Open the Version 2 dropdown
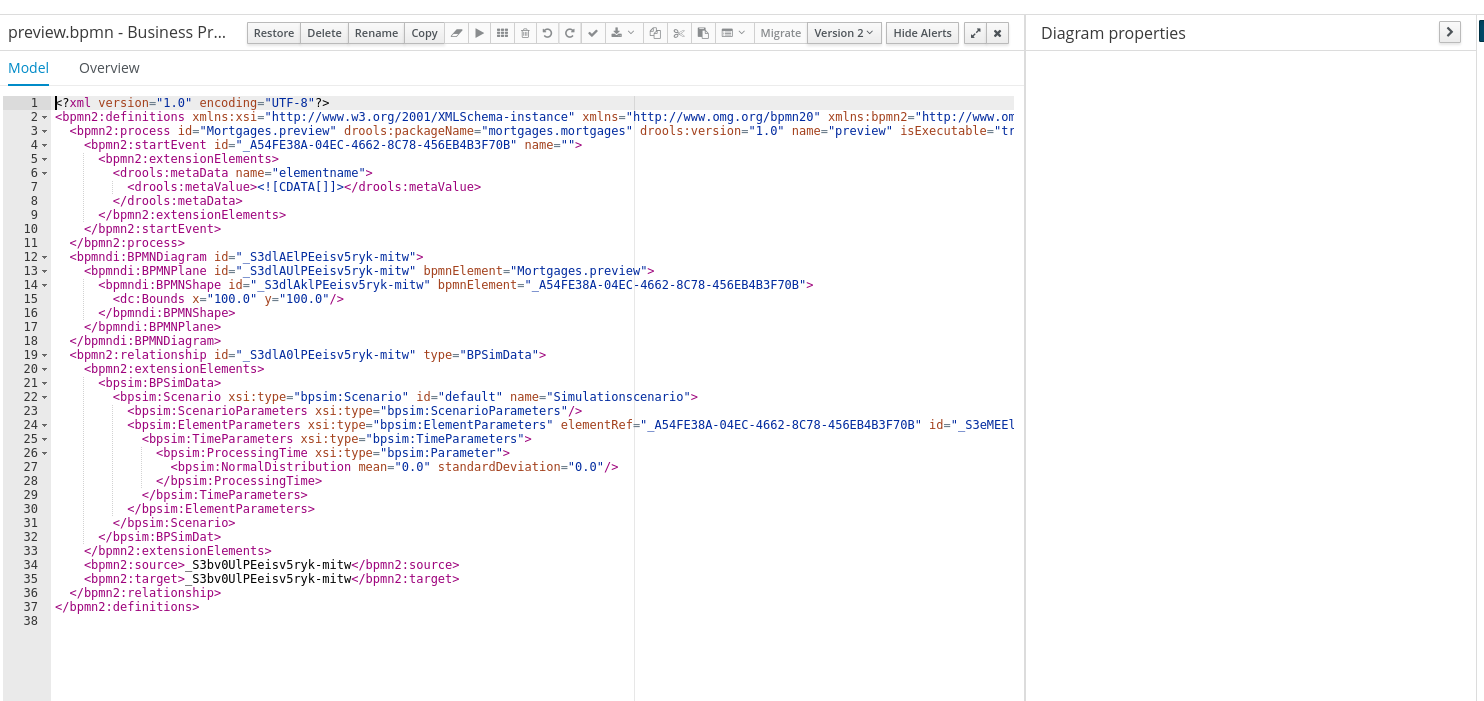Viewport: 1484px width, 701px height. [843, 33]
